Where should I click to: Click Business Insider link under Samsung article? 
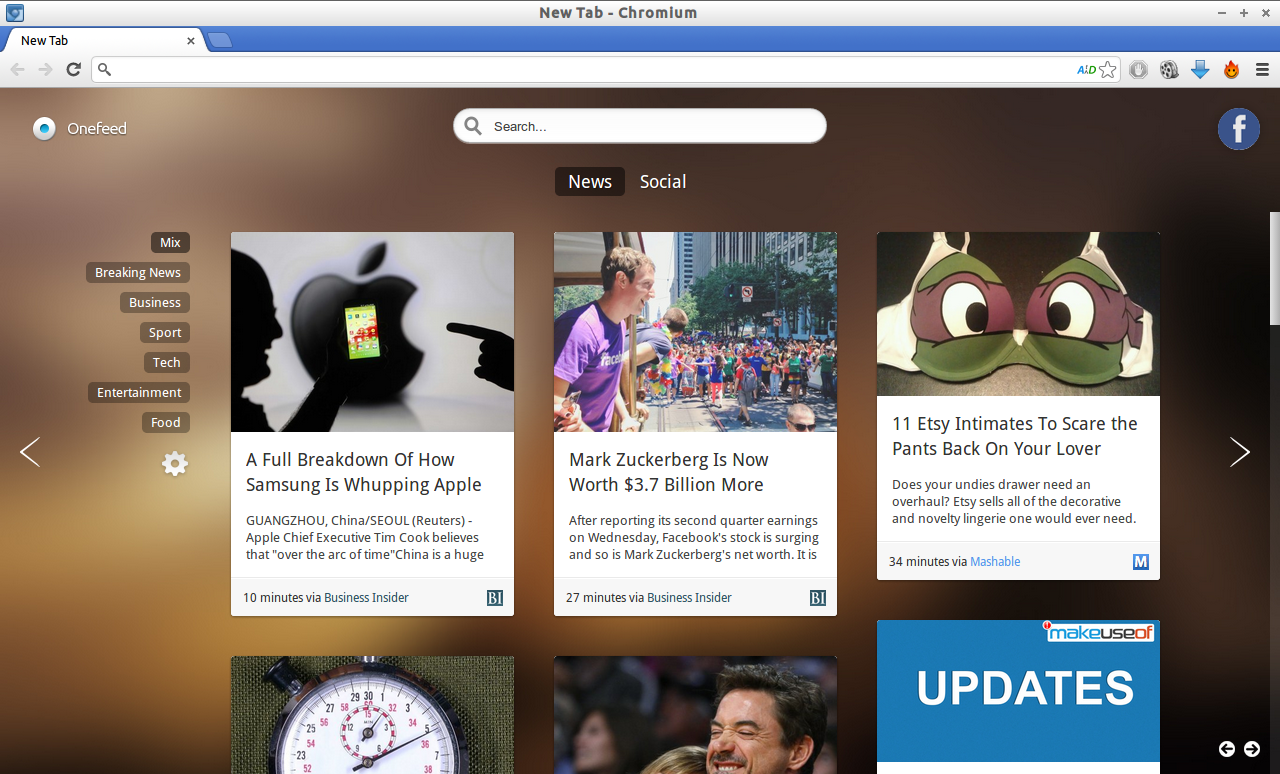tap(366, 598)
